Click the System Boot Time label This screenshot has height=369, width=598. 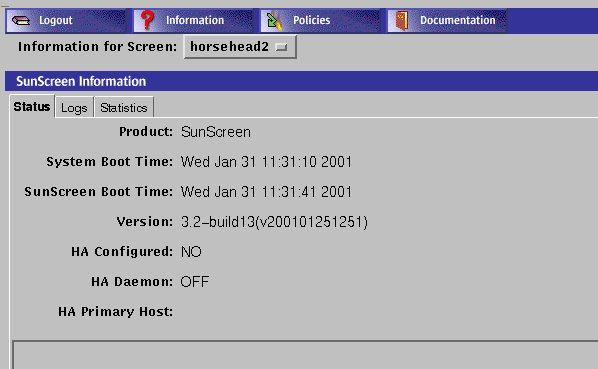coord(110,162)
